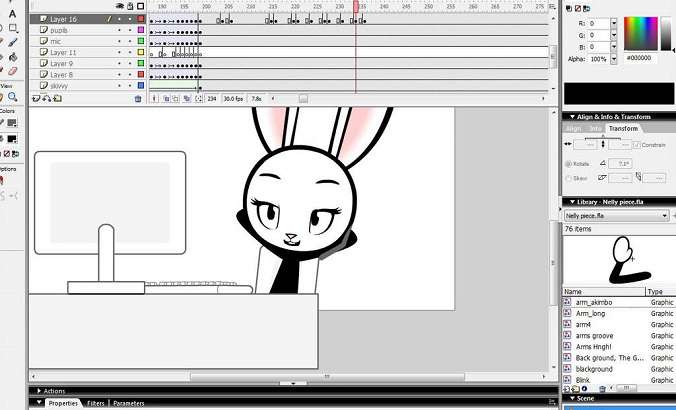Click magenta outline square of pupils layer
The image size is (676, 410).
pos(141,30)
